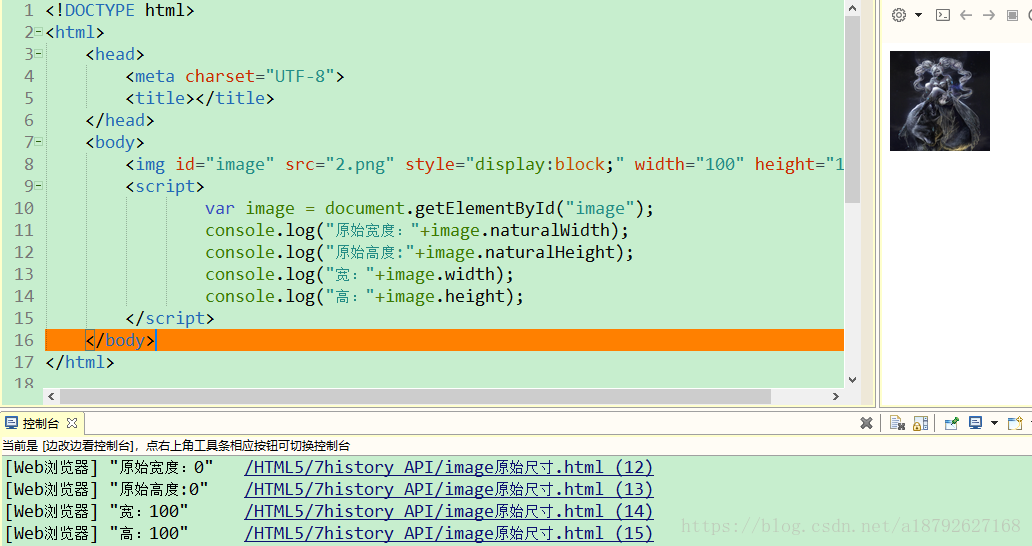Click the naturalWidth text on line 11
Image resolution: width=1032 pixels, height=546 pixels.
(550, 230)
